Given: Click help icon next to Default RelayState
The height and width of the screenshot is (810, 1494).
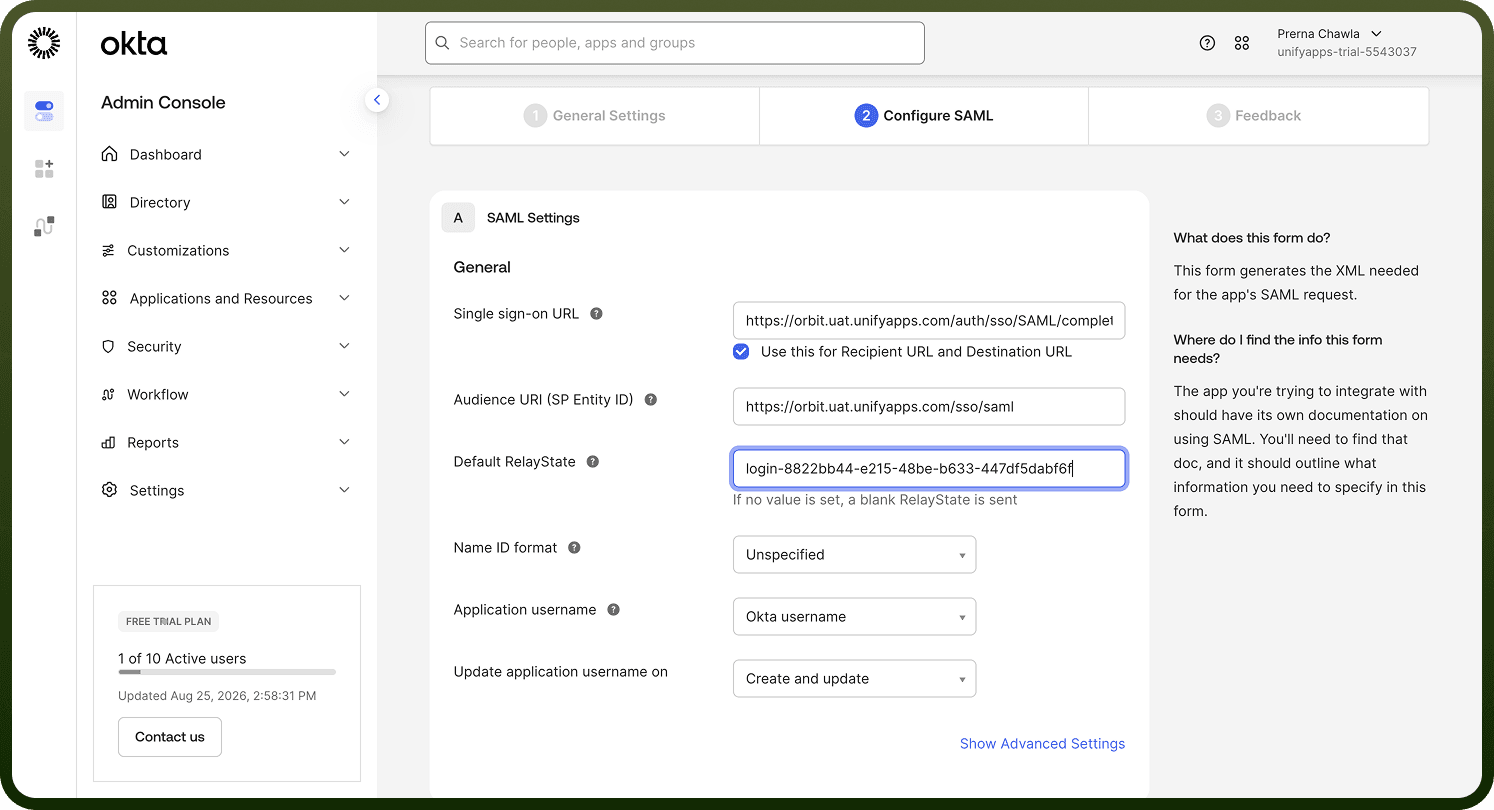Looking at the screenshot, I should (x=593, y=462).
